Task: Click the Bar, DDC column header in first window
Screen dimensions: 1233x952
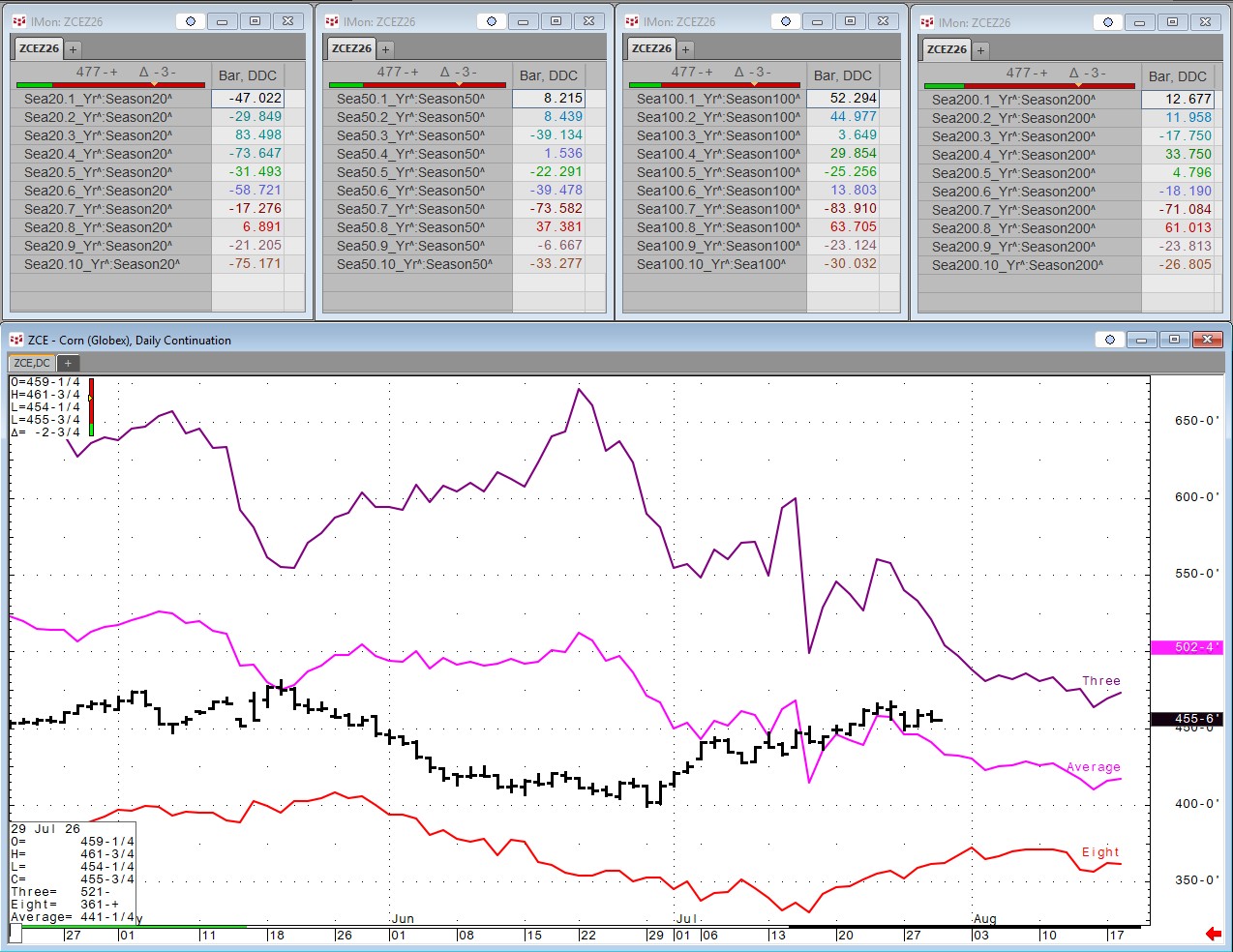Action: tap(247, 75)
